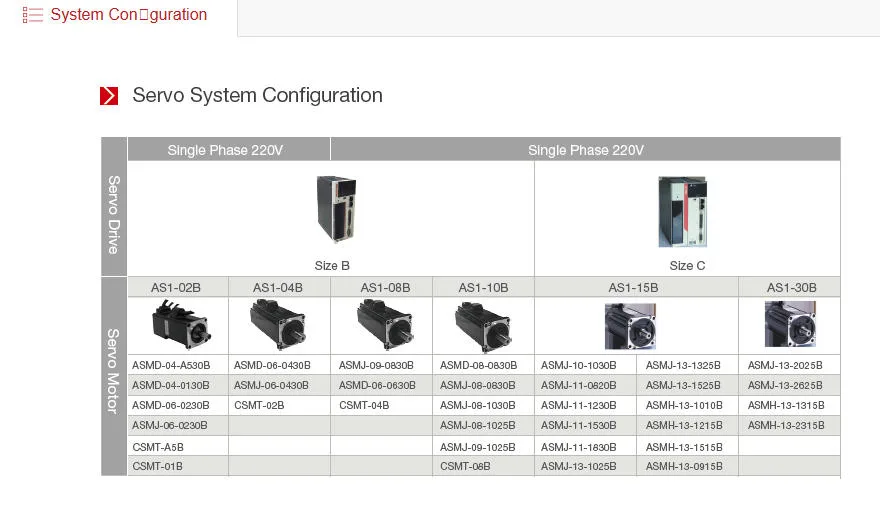Click the vertical Servo Motor row label
Screen dimensions: 880x509
click(x=113, y=371)
